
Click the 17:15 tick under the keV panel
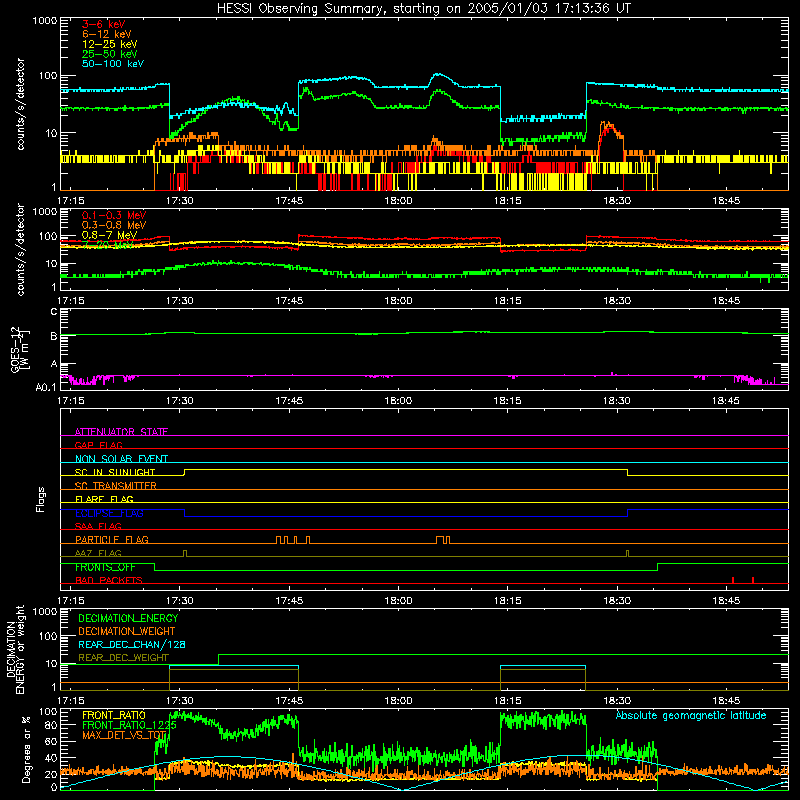pyautogui.click(x=70, y=201)
